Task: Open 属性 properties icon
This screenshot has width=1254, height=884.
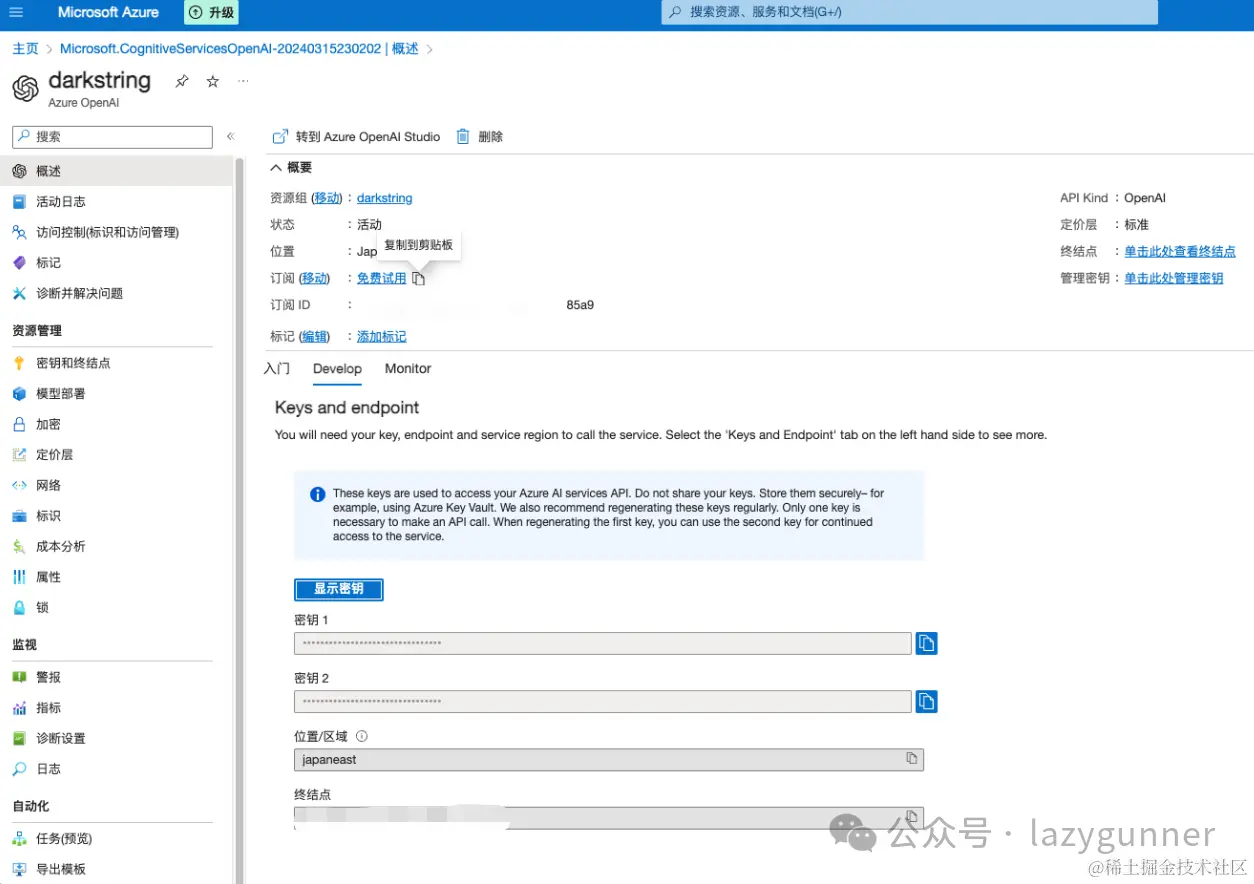Action: pos(19,577)
